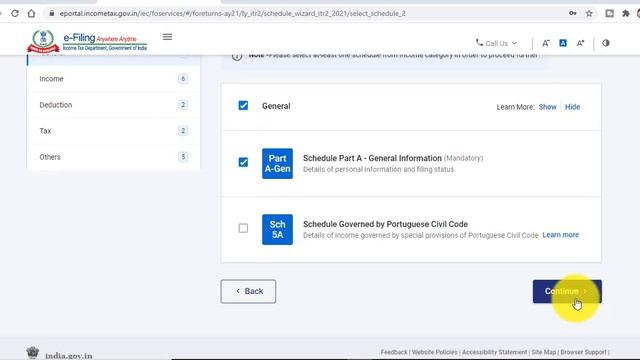Click Show next to Learn More

pos(547,107)
